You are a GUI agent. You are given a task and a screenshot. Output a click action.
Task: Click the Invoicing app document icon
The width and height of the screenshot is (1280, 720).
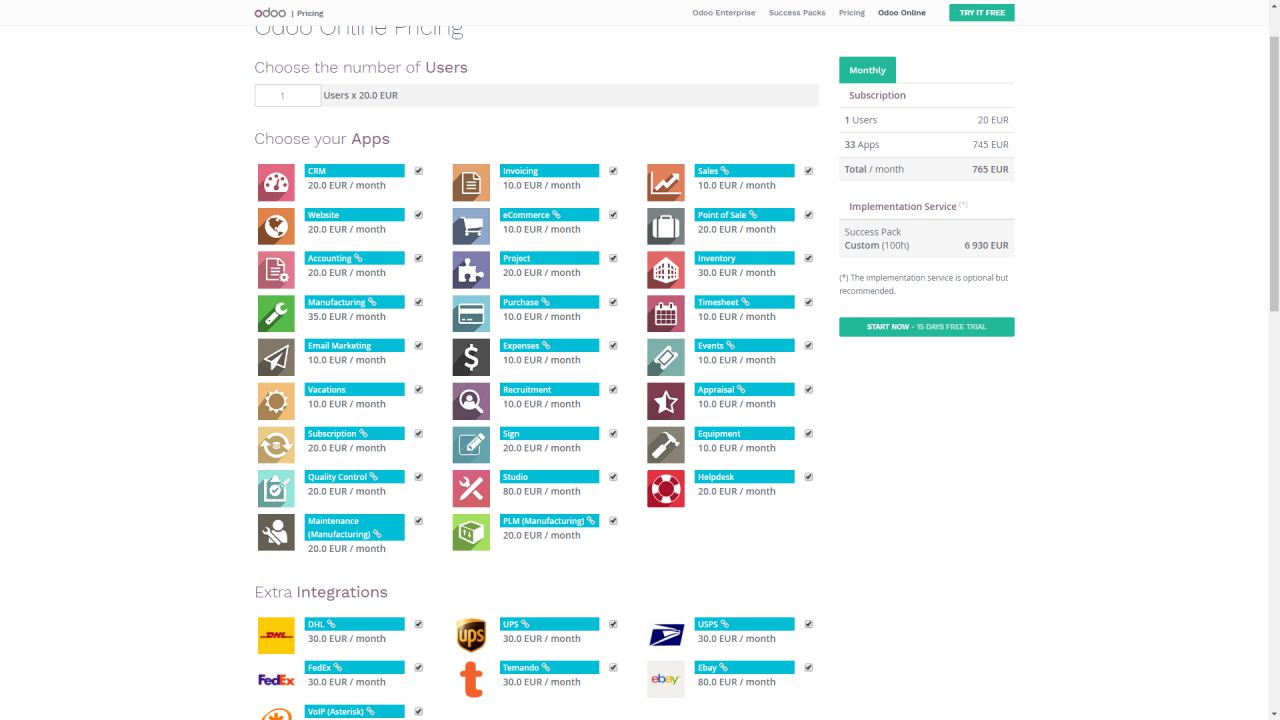click(x=471, y=183)
